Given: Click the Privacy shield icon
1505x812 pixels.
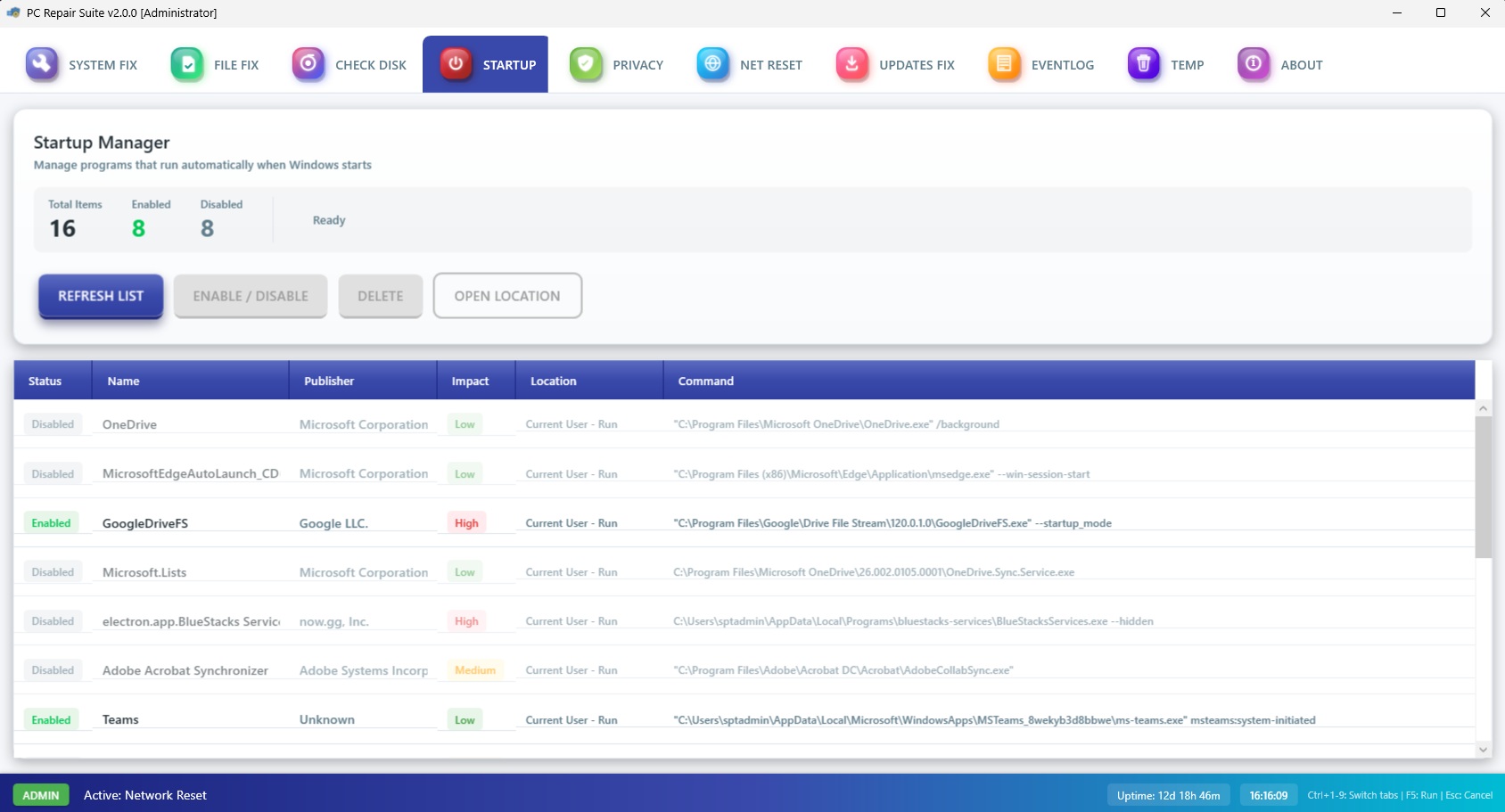Looking at the screenshot, I should pyautogui.click(x=586, y=63).
